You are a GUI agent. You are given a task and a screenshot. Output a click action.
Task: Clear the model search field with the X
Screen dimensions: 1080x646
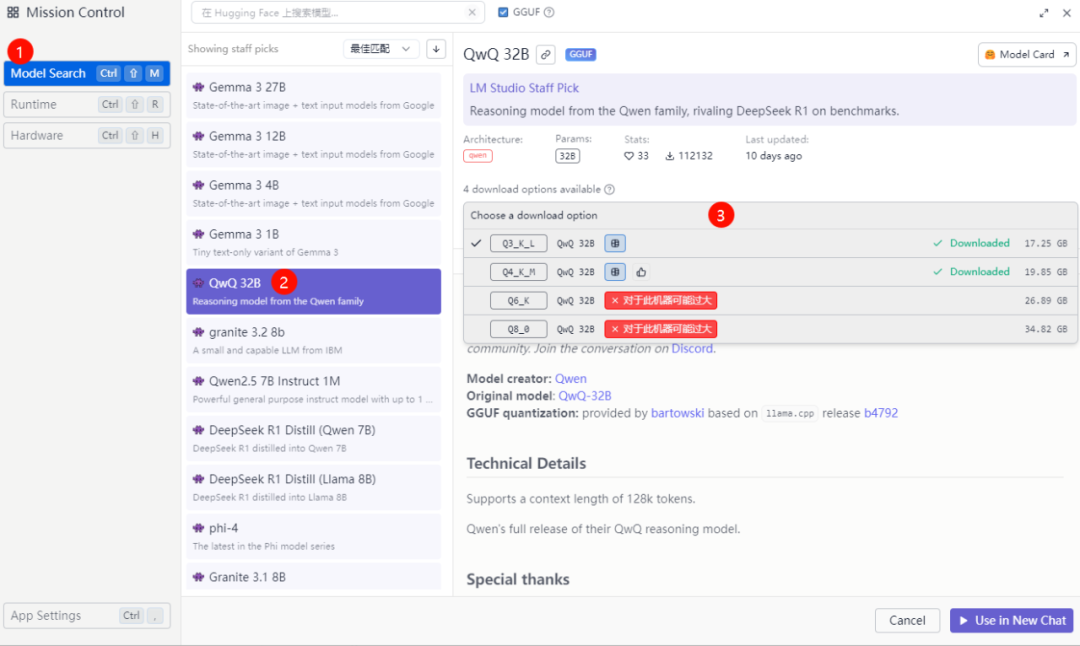click(x=472, y=12)
